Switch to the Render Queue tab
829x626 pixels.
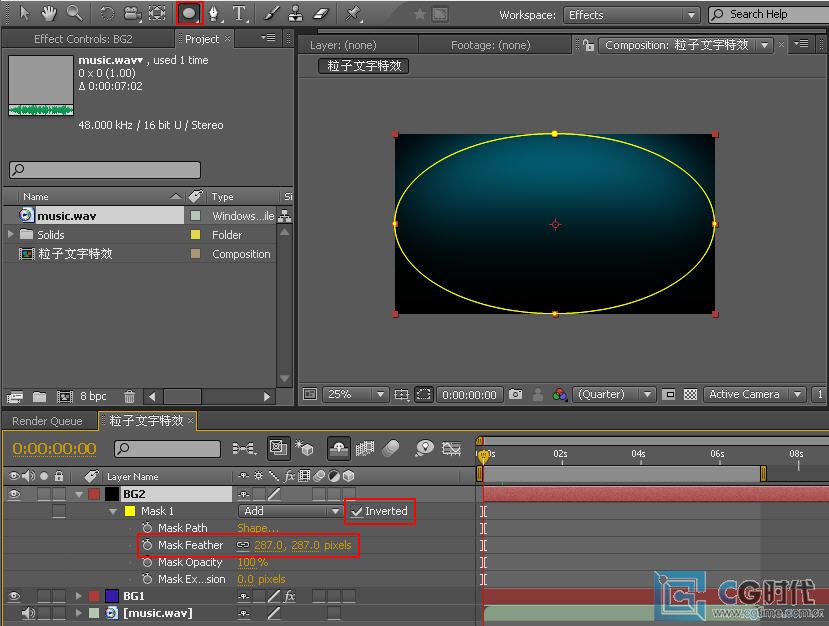pyautogui.click(x=48, y=421)
